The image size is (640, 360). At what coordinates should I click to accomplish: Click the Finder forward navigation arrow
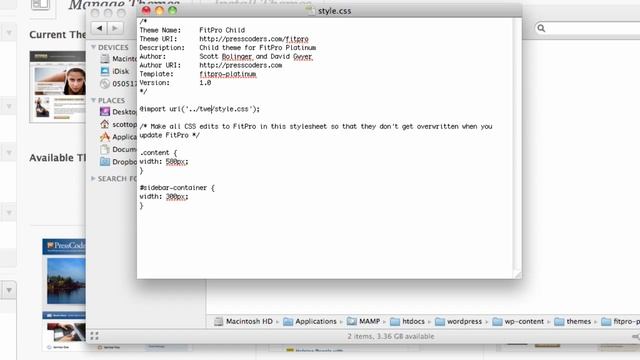pyautogui.click(x=115, y=28)
